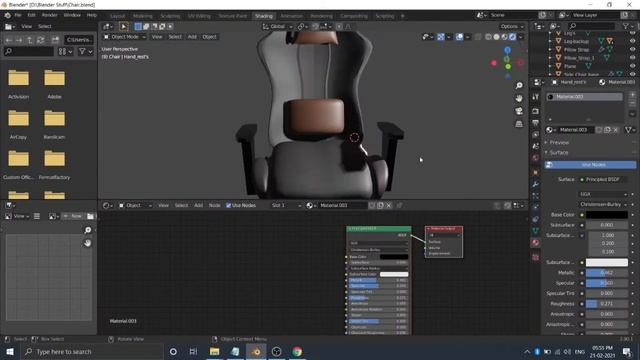Toggle the Use Nodes checkbox in node editor
This screenshot has height=360, width=640.
tap(229, 205)
